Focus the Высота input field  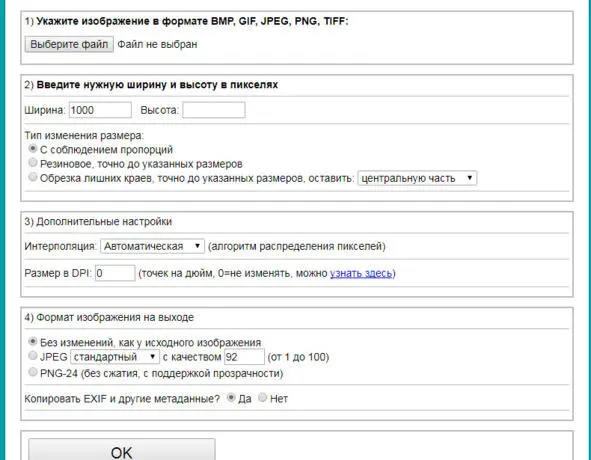click(x=214, y=110)
